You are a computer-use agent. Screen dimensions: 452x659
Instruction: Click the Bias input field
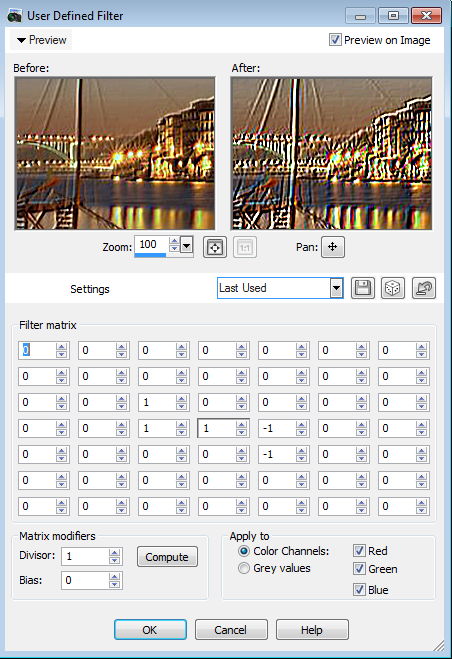(x=85, y=580)
